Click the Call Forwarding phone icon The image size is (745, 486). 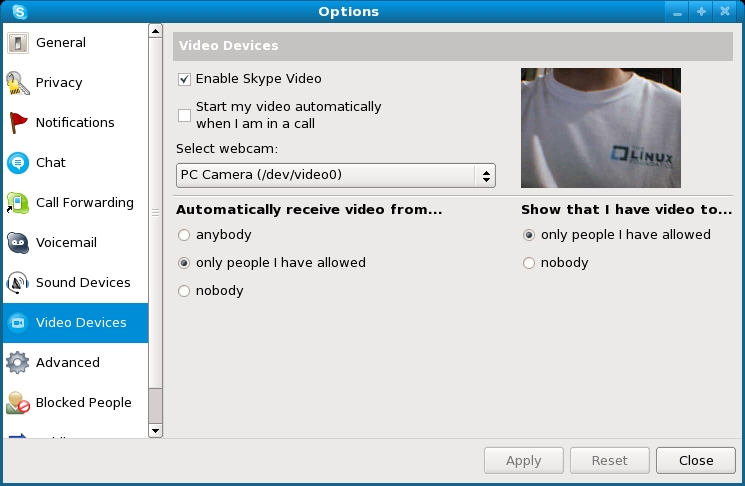click(18, 203)
